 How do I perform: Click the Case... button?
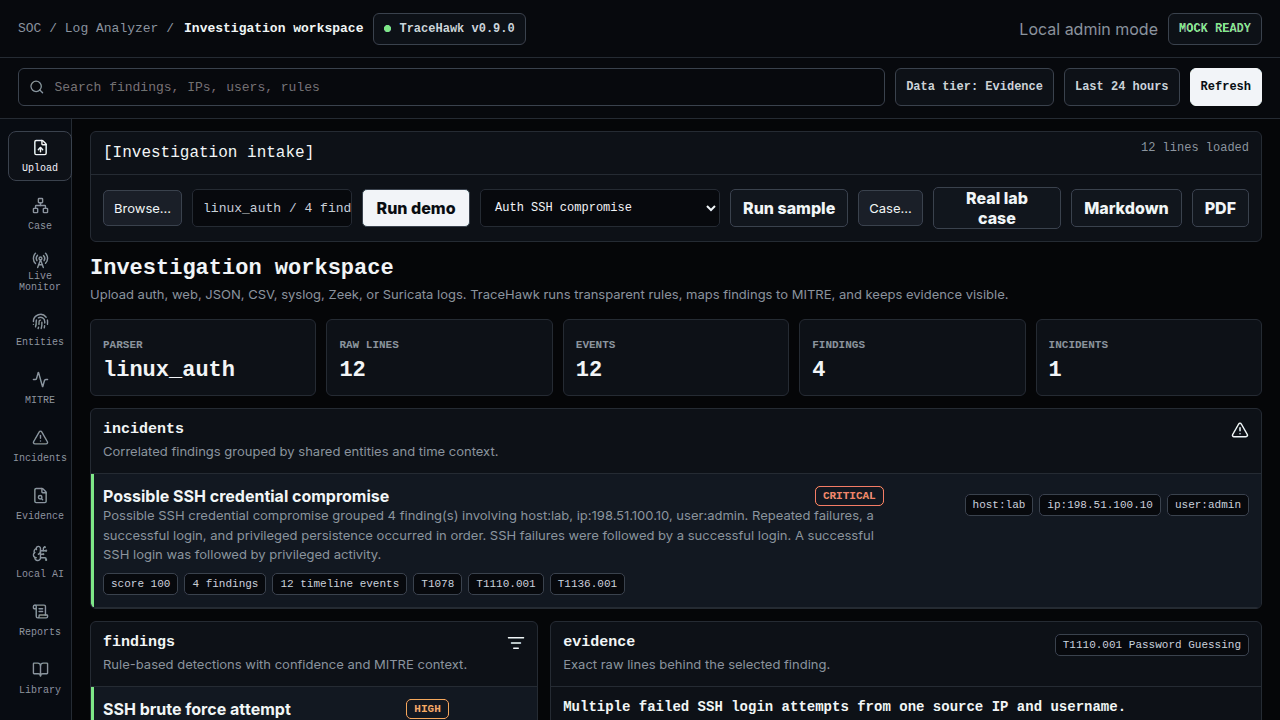(890, 208)
